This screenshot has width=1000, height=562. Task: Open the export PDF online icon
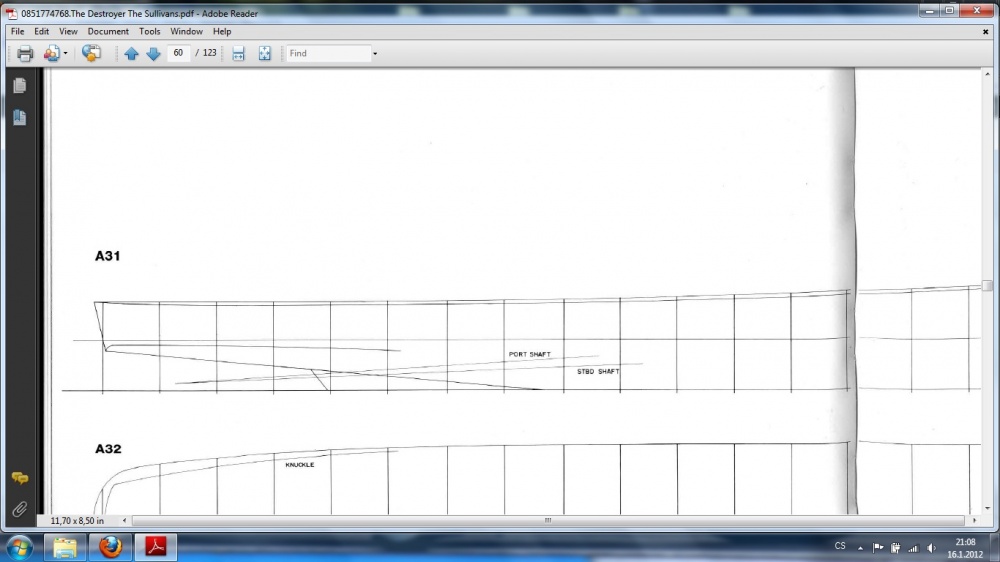coord(51,54)
